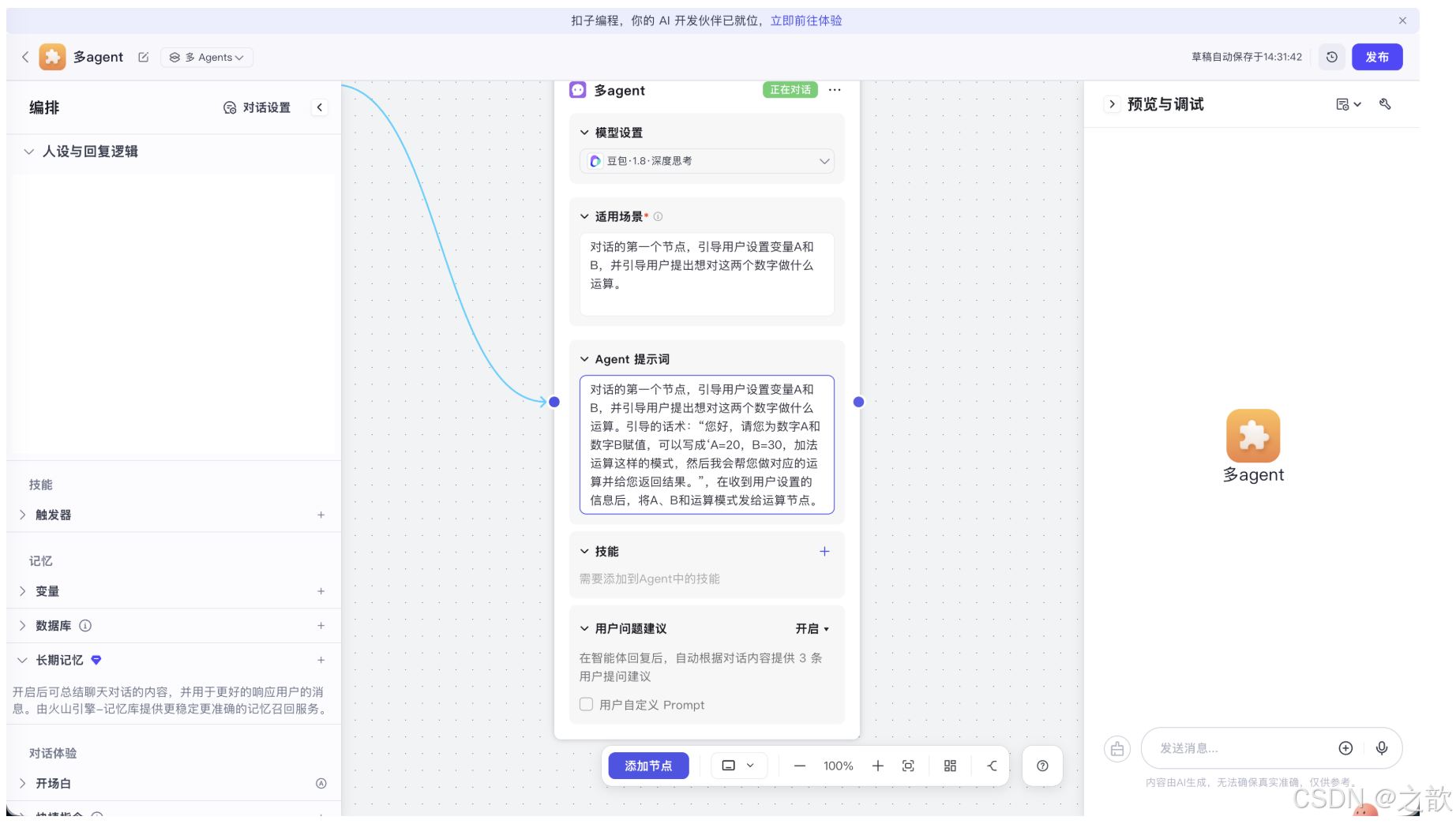The height and width of the screenshot is (824, 1456).
Task: Click the zoom-out minus control
Action: [x=799, y=765]
